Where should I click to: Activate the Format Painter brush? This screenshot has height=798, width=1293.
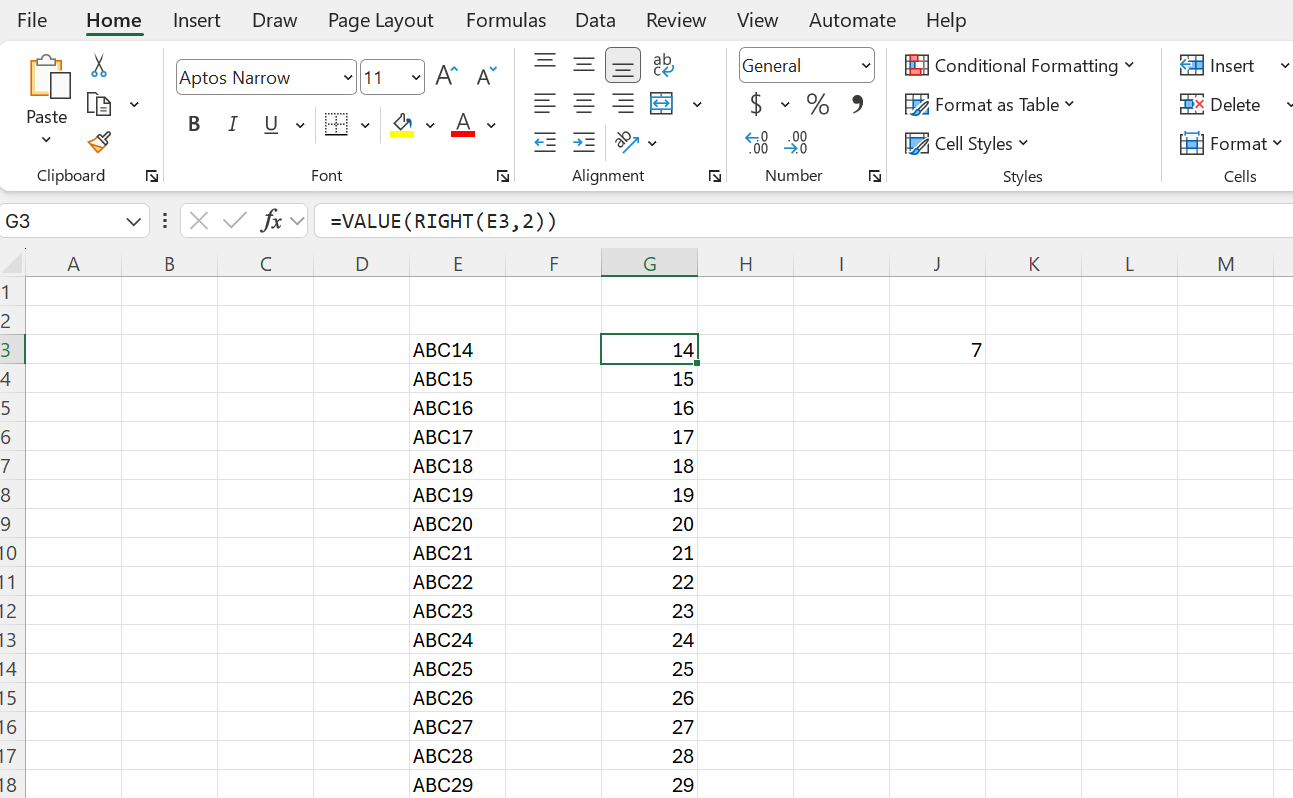tap(99, 143)
